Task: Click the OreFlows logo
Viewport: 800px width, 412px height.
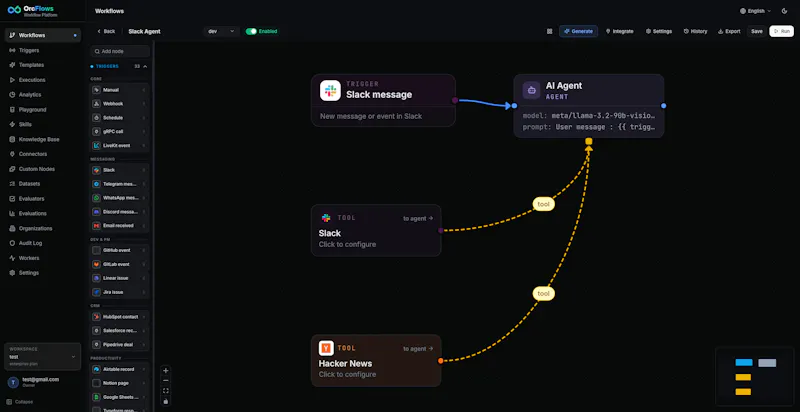Action: tap(32, 11)
